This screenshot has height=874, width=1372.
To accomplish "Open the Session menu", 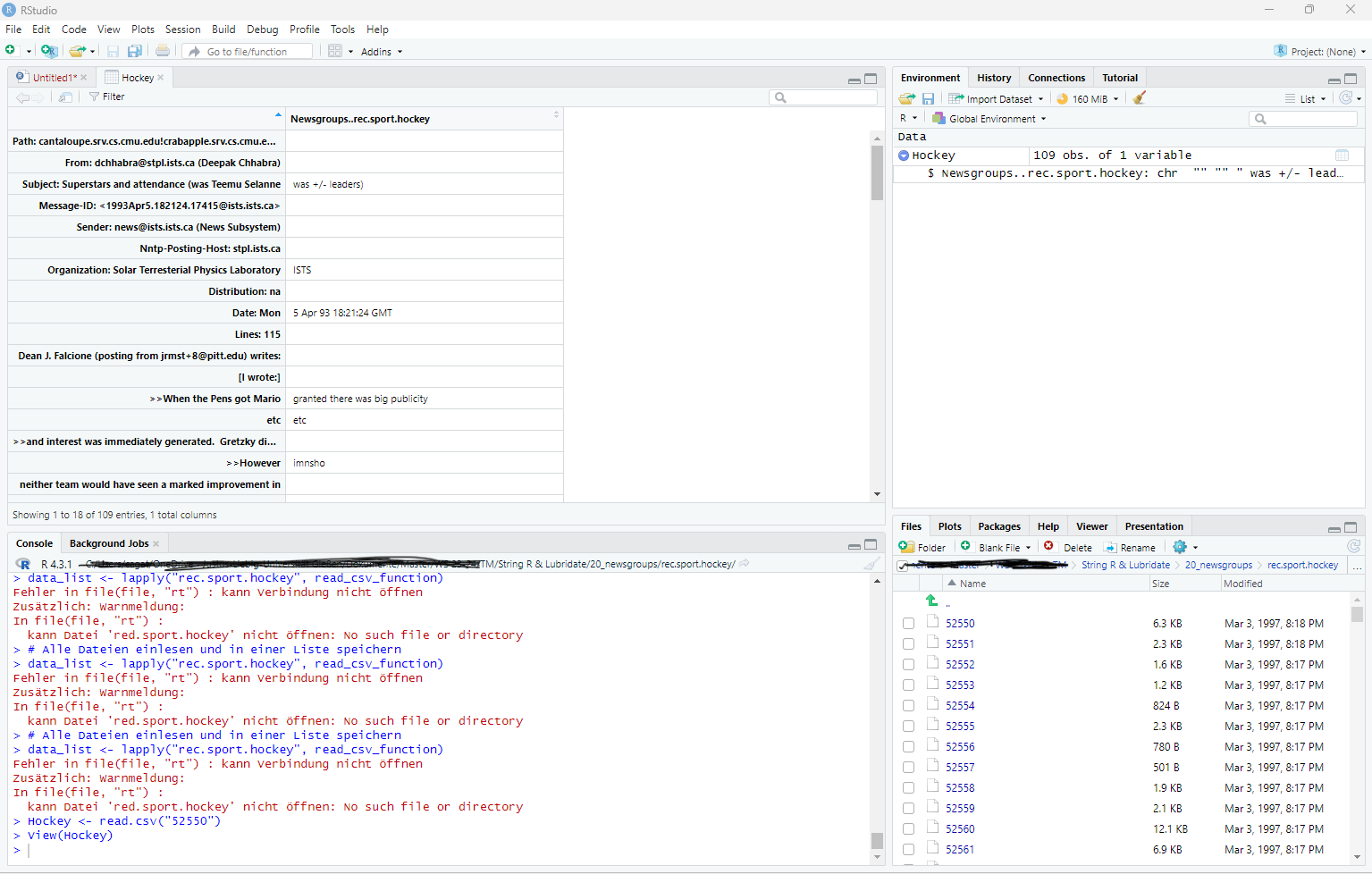I will [182, 29].
